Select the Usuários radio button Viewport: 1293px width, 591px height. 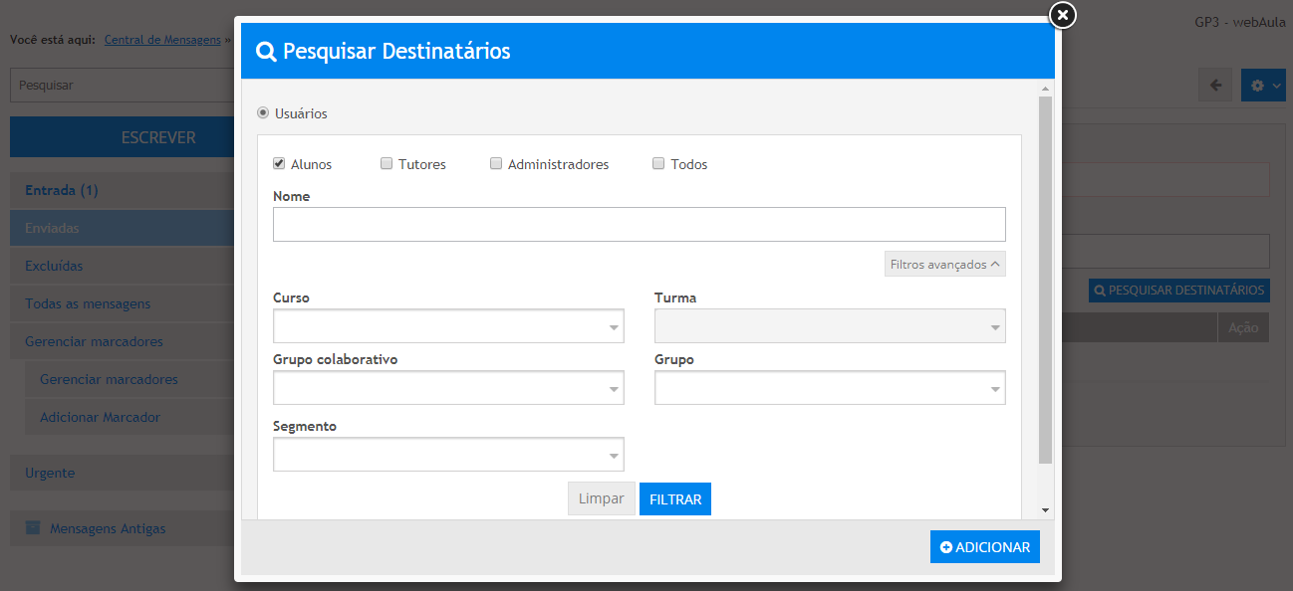263,113
